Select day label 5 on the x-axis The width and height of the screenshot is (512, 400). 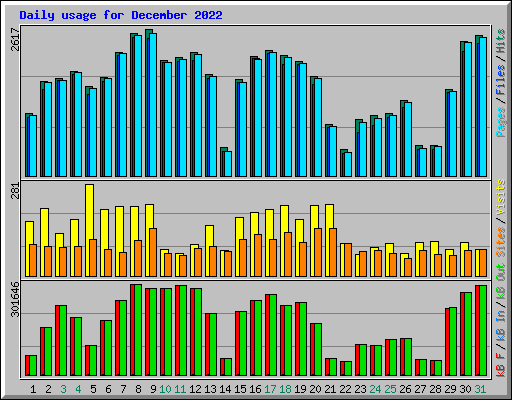[93, 389]
